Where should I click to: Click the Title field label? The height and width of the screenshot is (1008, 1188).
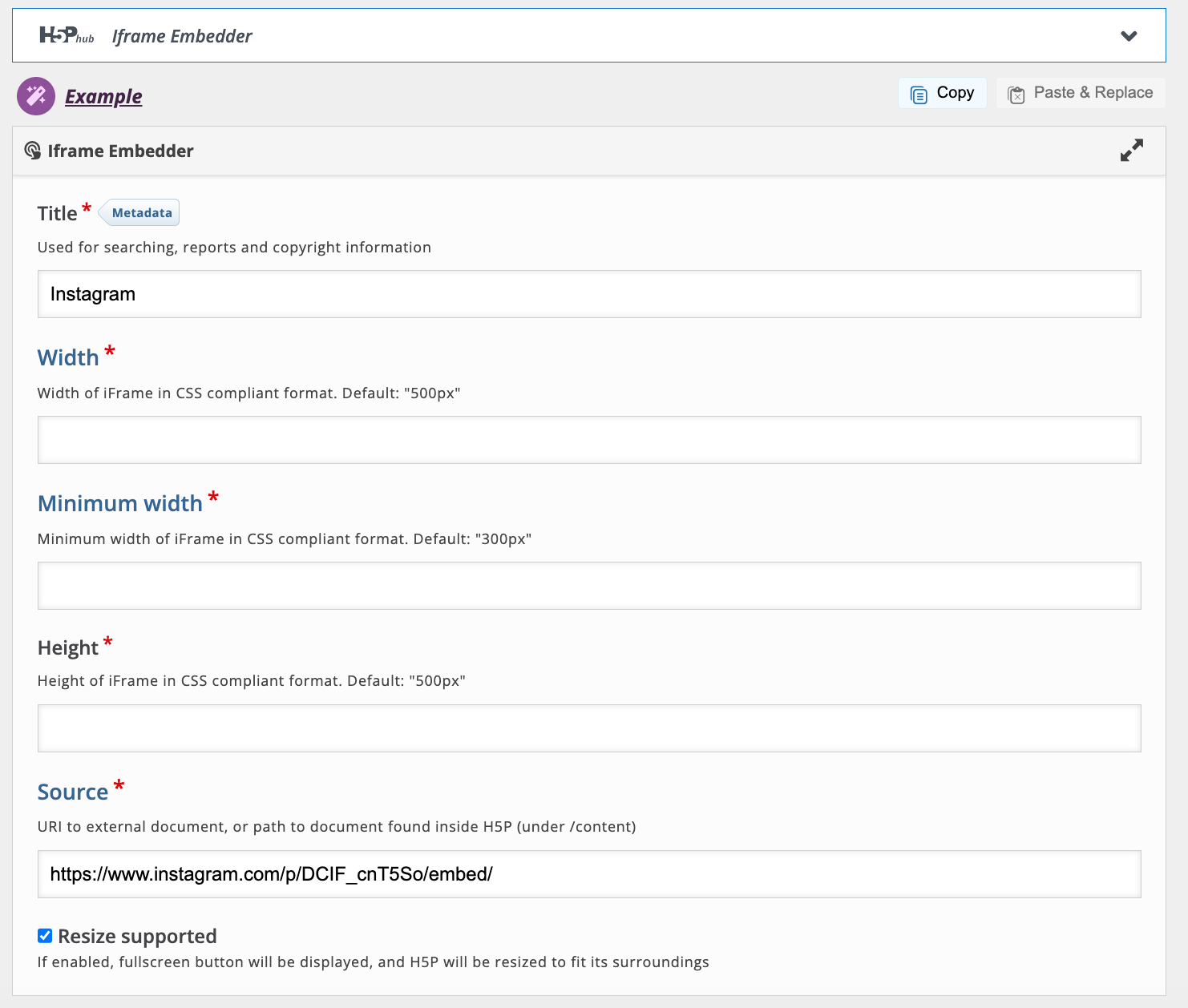tap(58, 213)
